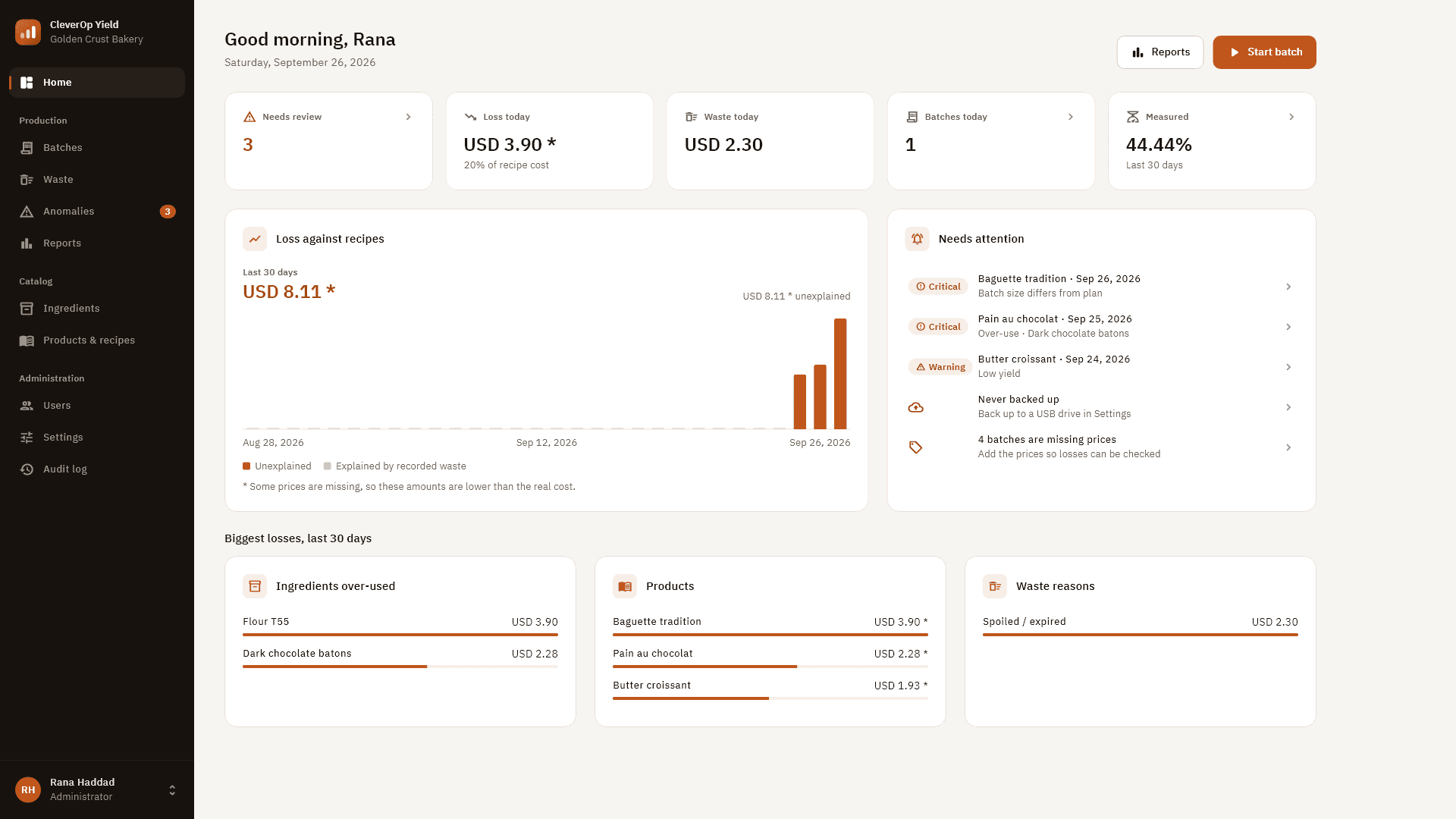
Task: Click the Start batch button
Action: pyautogui.click(x=1264, y=52)
